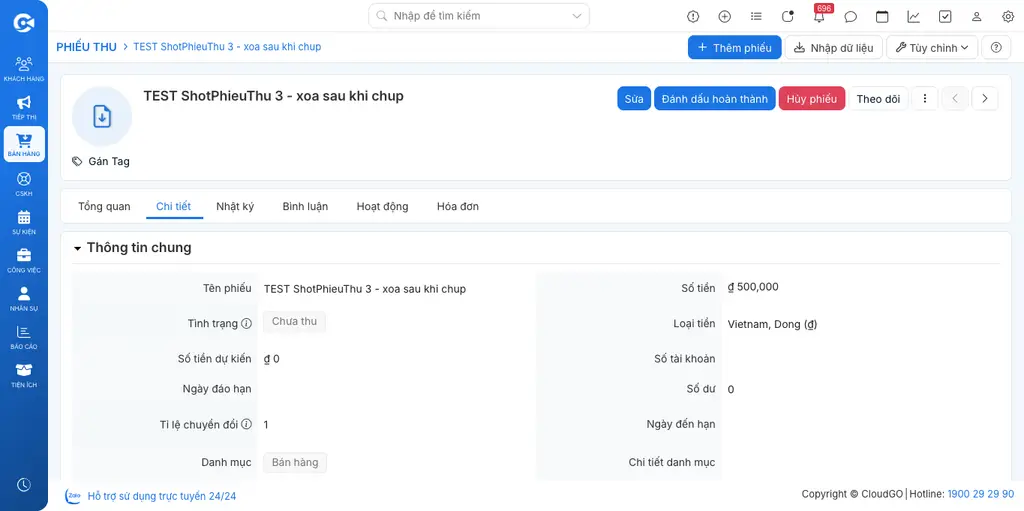Screen dimensions: 1024x511
Task: Go to the next record arrow
Action: [x=985, y=99]
